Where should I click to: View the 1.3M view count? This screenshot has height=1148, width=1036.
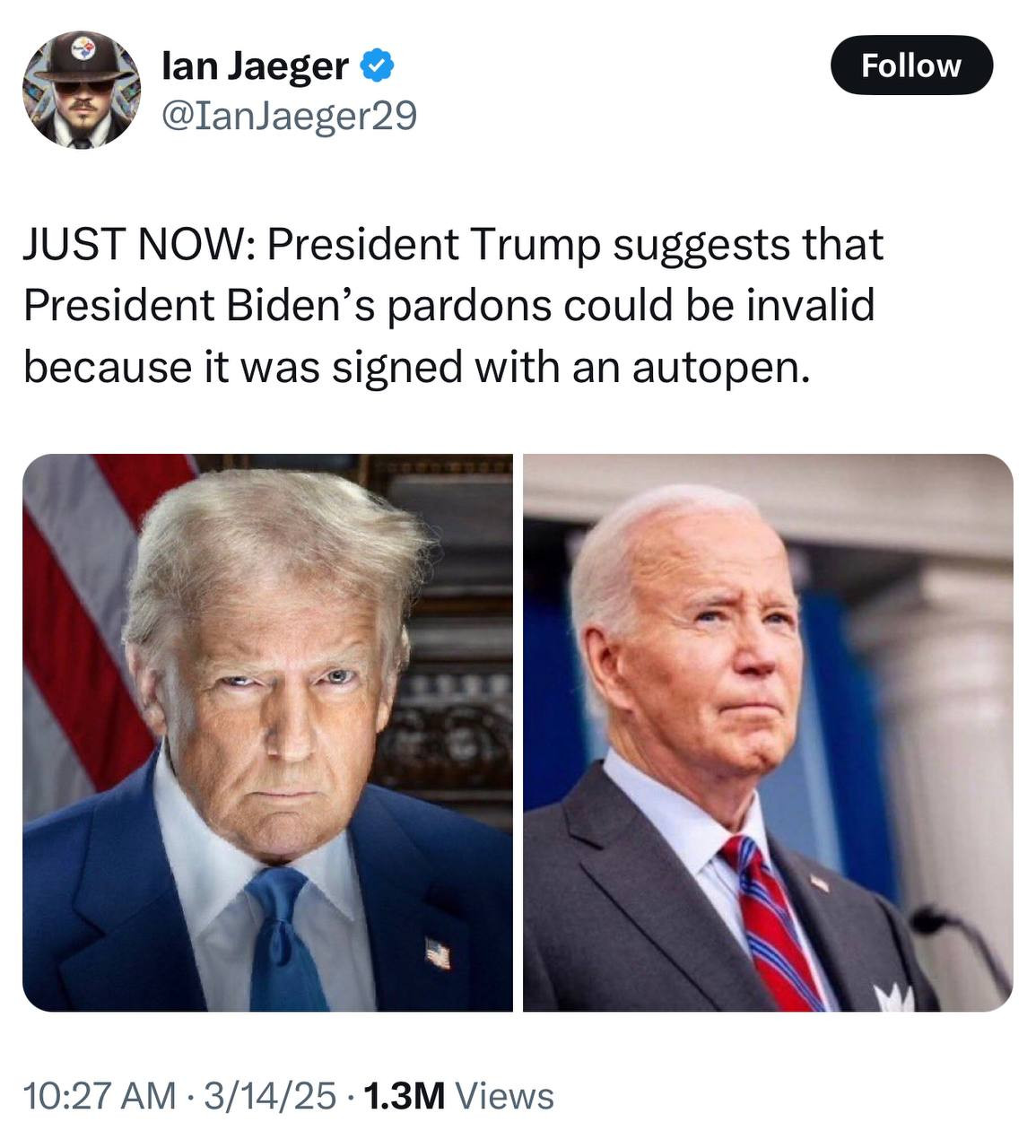tap(405, 1095)
